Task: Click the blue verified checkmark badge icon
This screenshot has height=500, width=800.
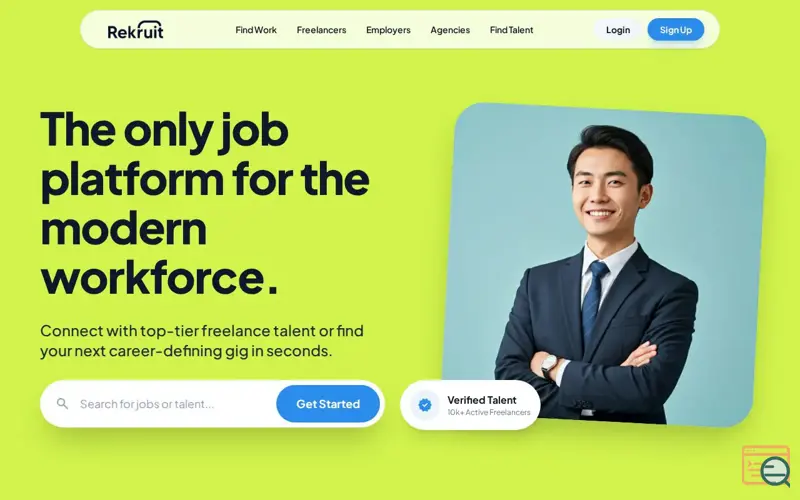Action: pyautogui.click(x=424, y=405)
